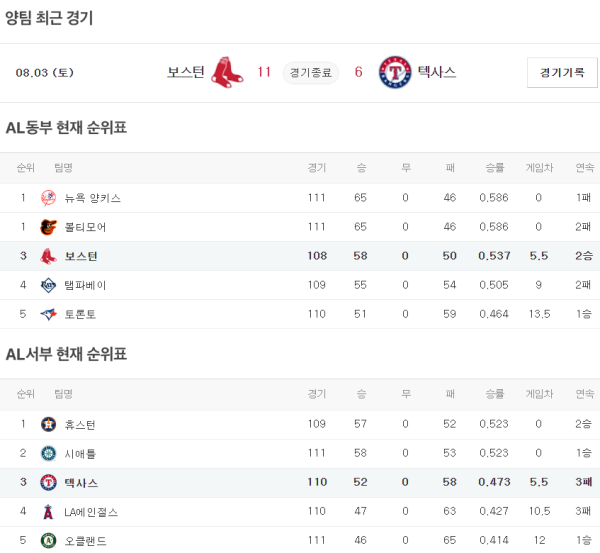Viewport: 600px width, 553px height.
Task: Click the Houston Astros team logo
Action: pos(48,425)
